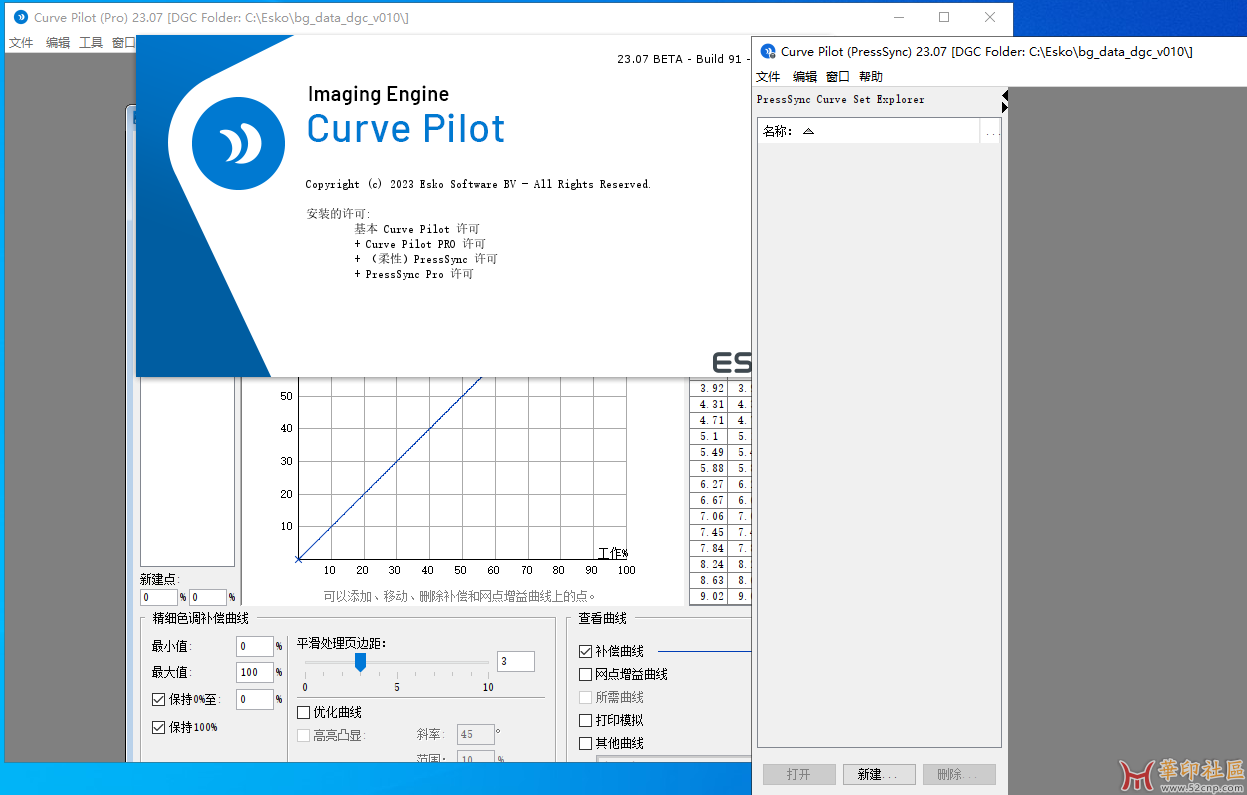This screenshot has width=1247, height=795.
Task: Click the 最大值 input field showing 100
Action: [x=255, y=673]
